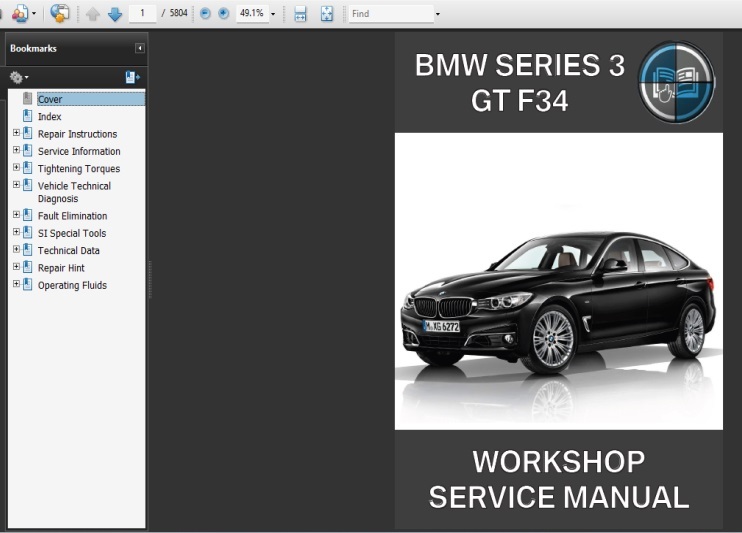
Task: Open the Tightening Torques bookmark
Action: [79, 169]
